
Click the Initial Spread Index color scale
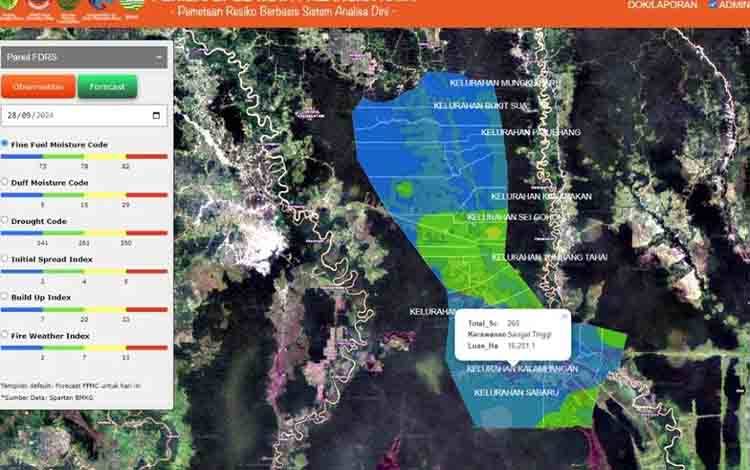84,271
